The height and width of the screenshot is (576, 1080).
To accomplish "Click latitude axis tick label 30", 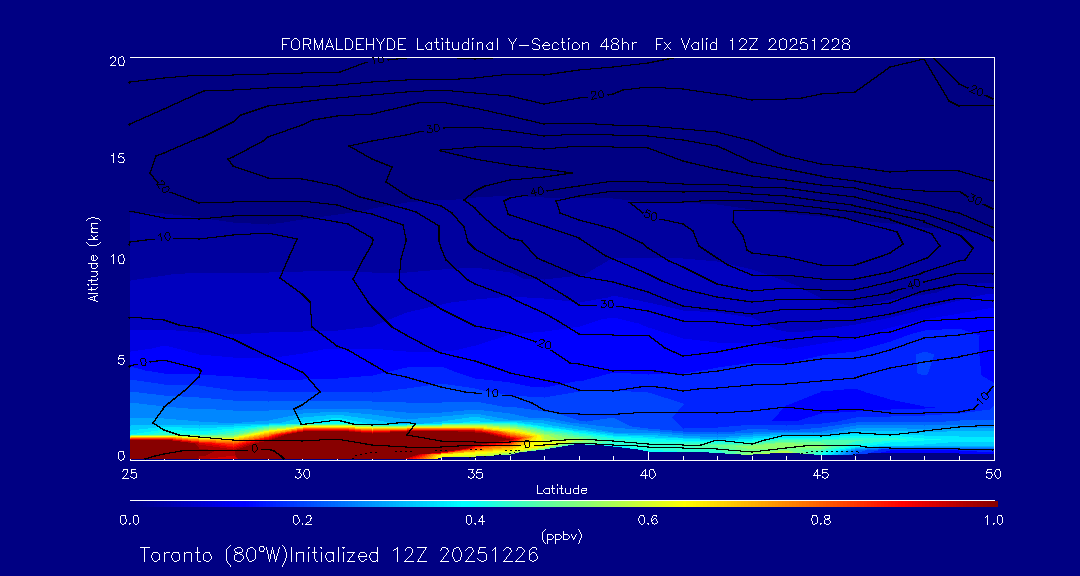I will [302, 474].
